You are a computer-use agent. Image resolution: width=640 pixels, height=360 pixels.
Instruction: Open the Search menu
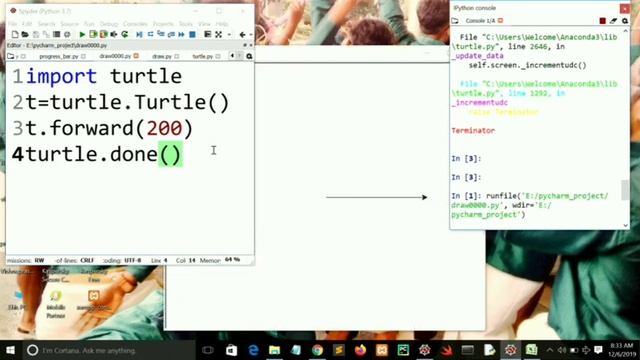coord(46,24)
